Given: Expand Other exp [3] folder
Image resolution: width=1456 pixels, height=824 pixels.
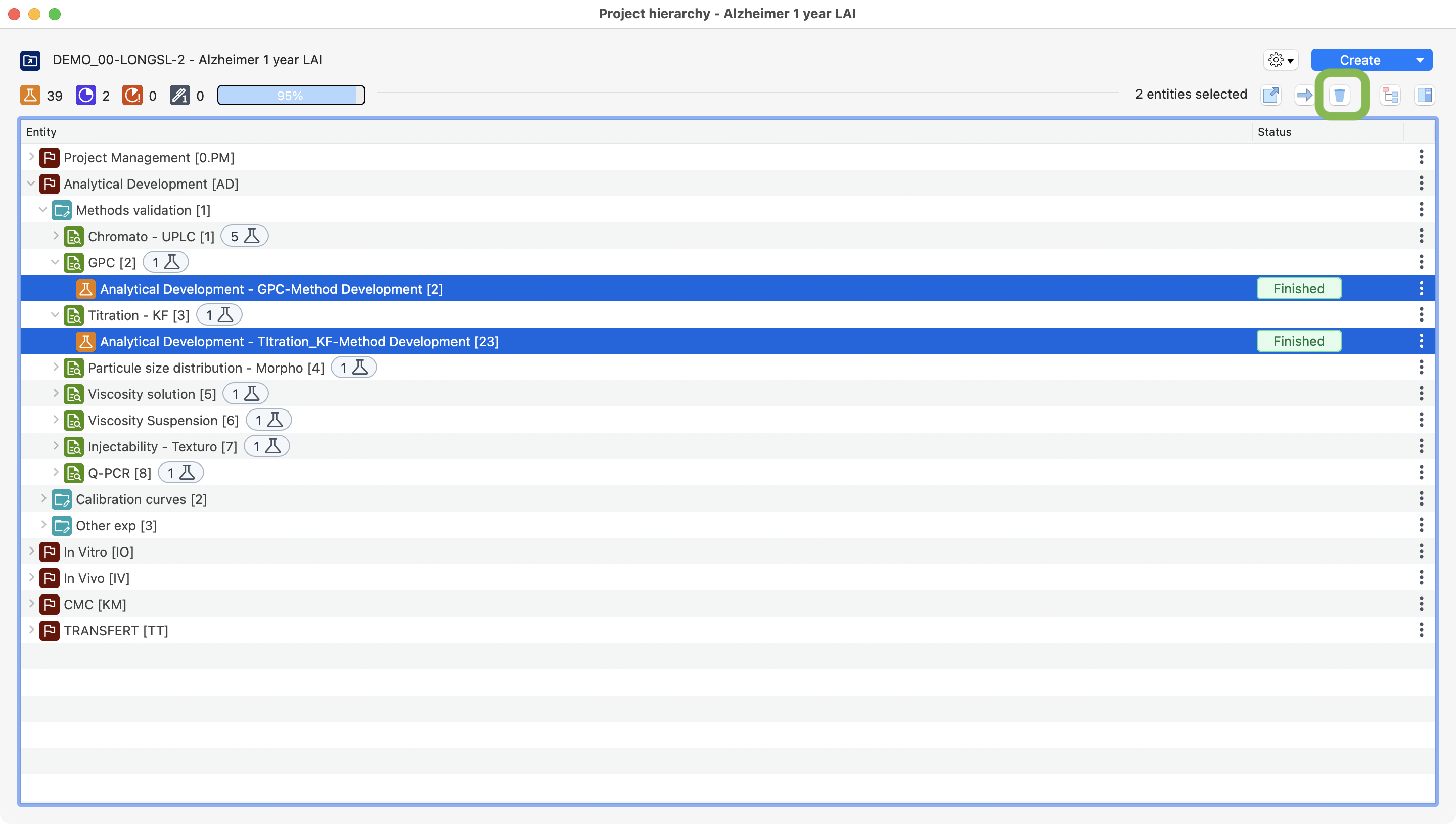Looking at the screenshot, I should (x=43, y=525).
